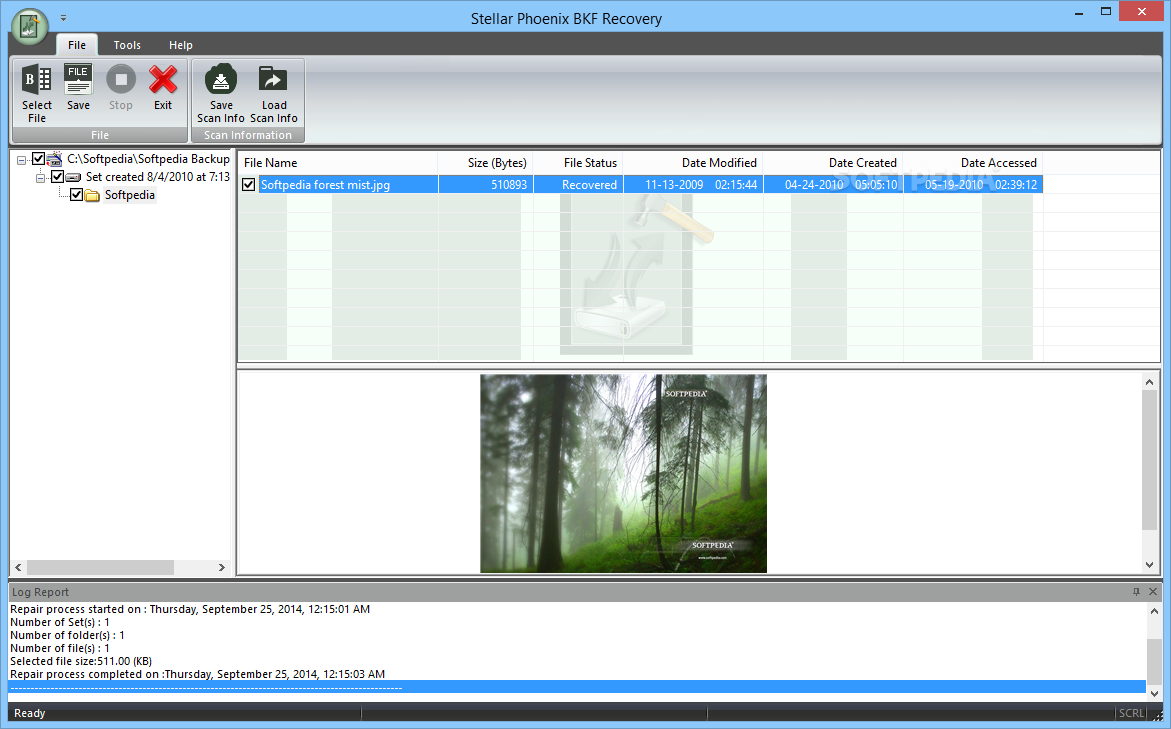
Task: Open the Tools ribbon tab
Action: pyautogui.click(x=127, y=45)
